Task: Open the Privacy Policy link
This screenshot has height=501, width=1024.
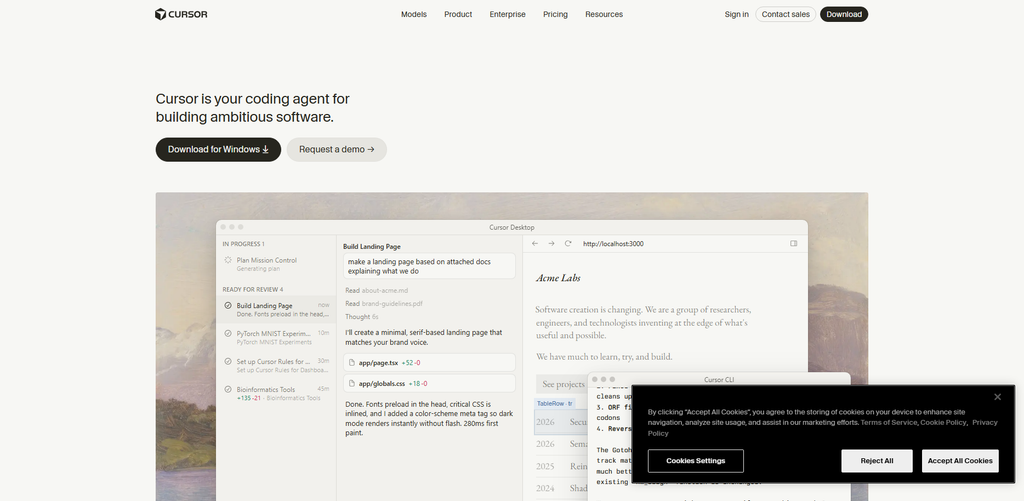Action: point(985,423)
